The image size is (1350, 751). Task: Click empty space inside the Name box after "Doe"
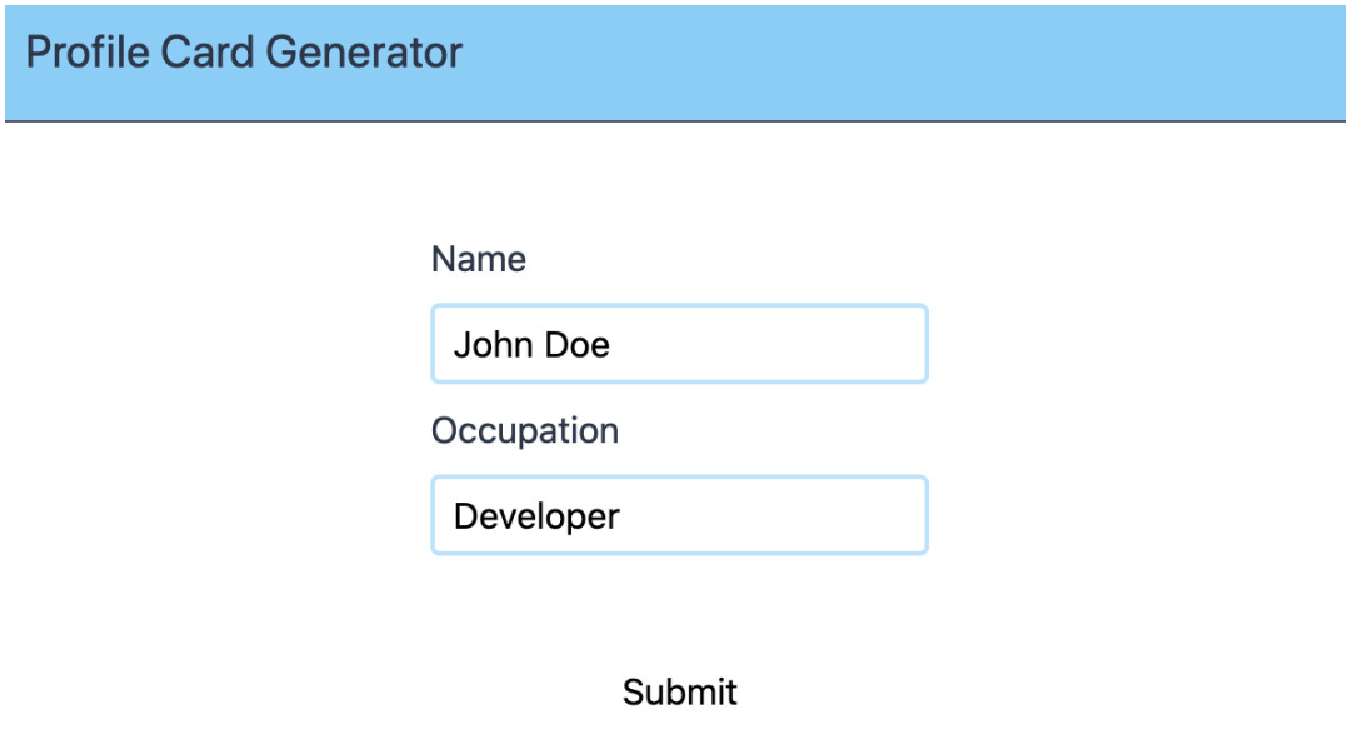[x=770, y=345]
